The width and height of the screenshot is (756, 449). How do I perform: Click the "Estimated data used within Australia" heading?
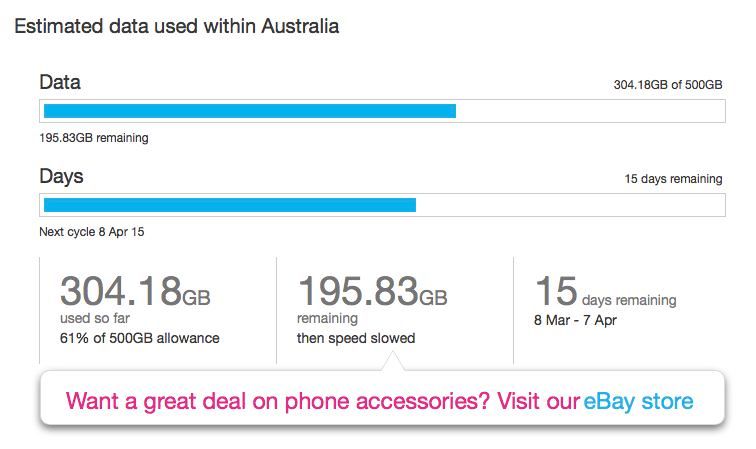tap(176, 27)
